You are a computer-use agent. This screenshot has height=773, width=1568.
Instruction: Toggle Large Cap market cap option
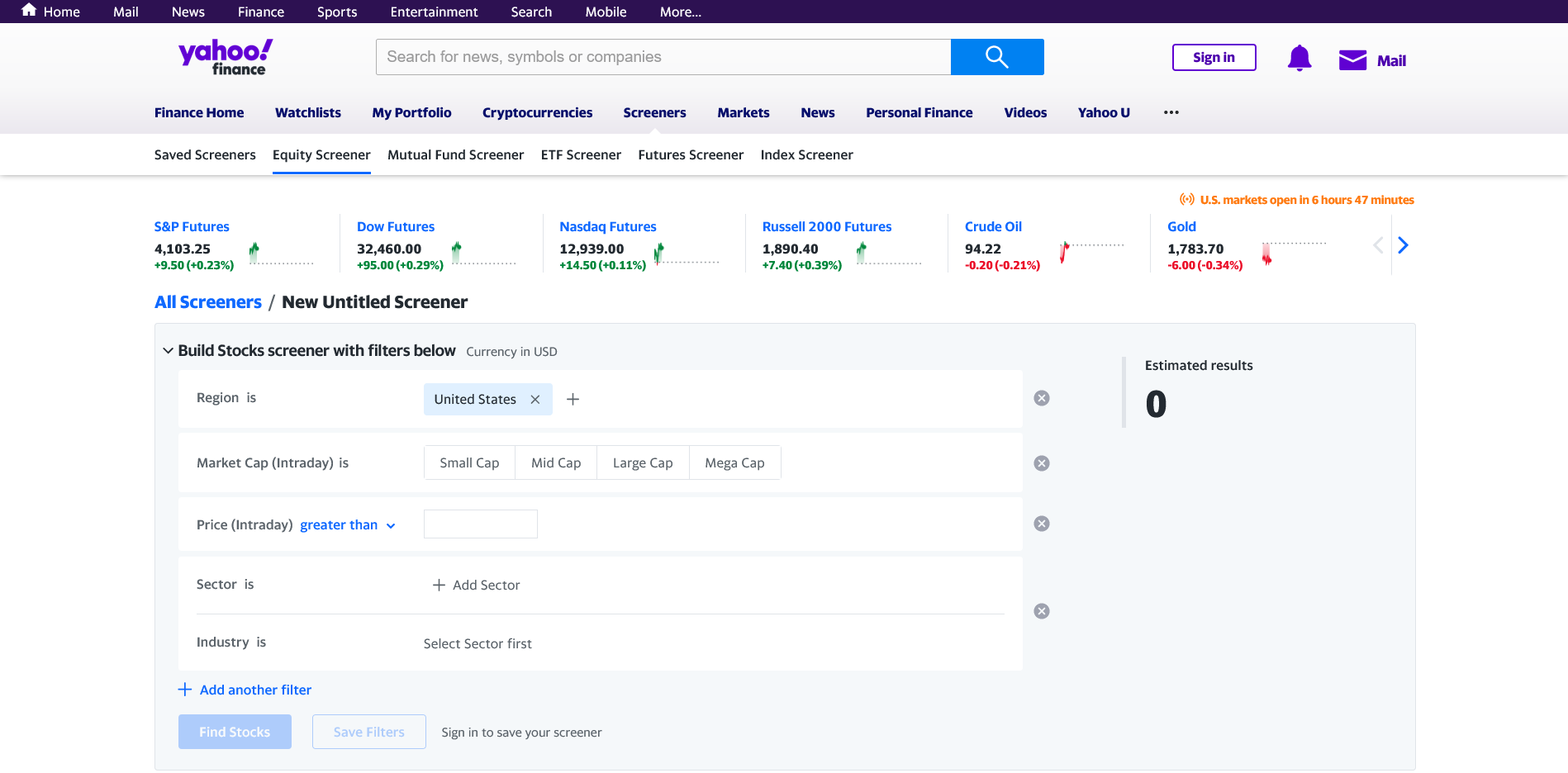643,463
